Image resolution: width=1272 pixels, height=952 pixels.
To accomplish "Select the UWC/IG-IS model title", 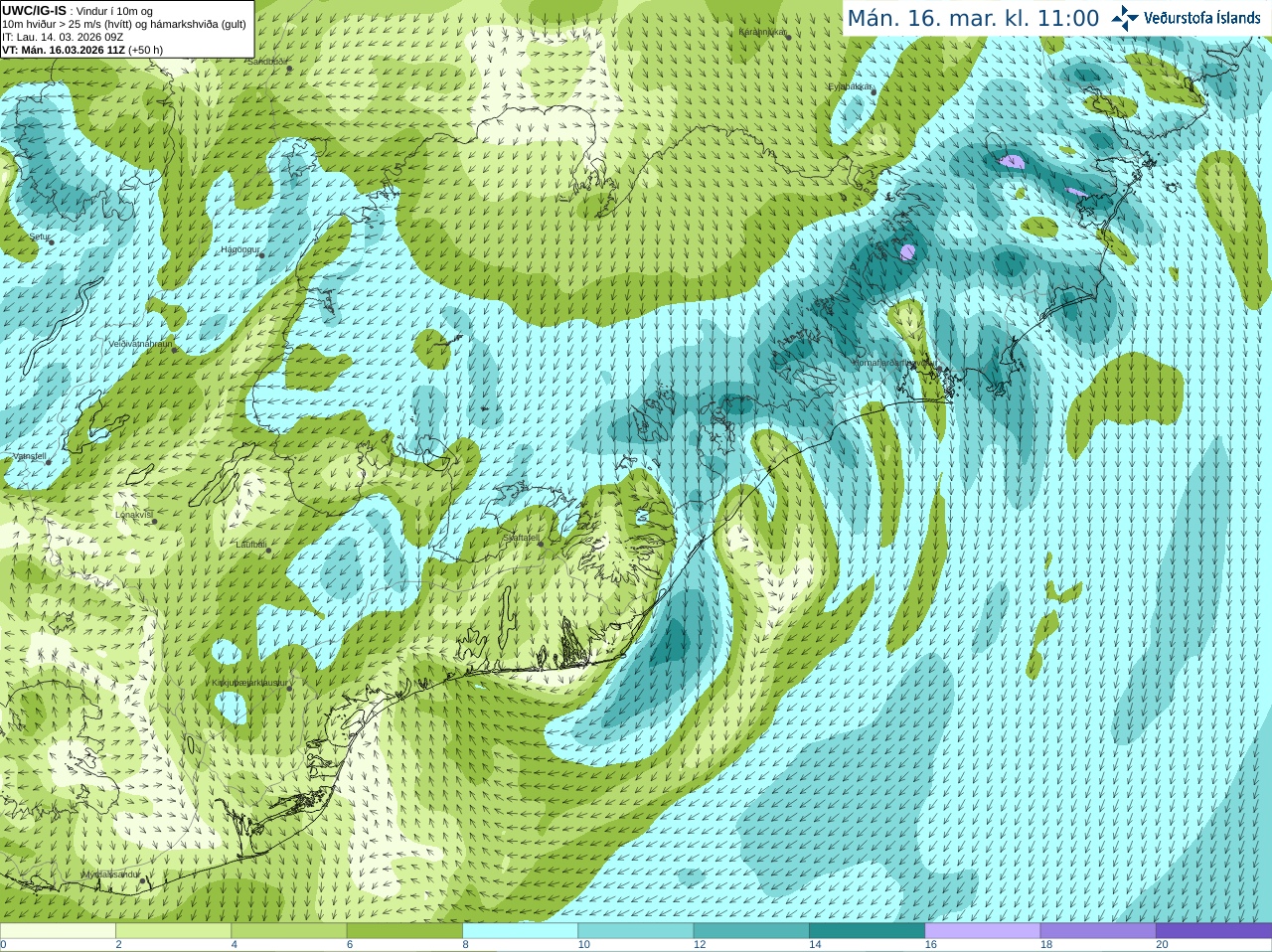I will pos(35,10).
